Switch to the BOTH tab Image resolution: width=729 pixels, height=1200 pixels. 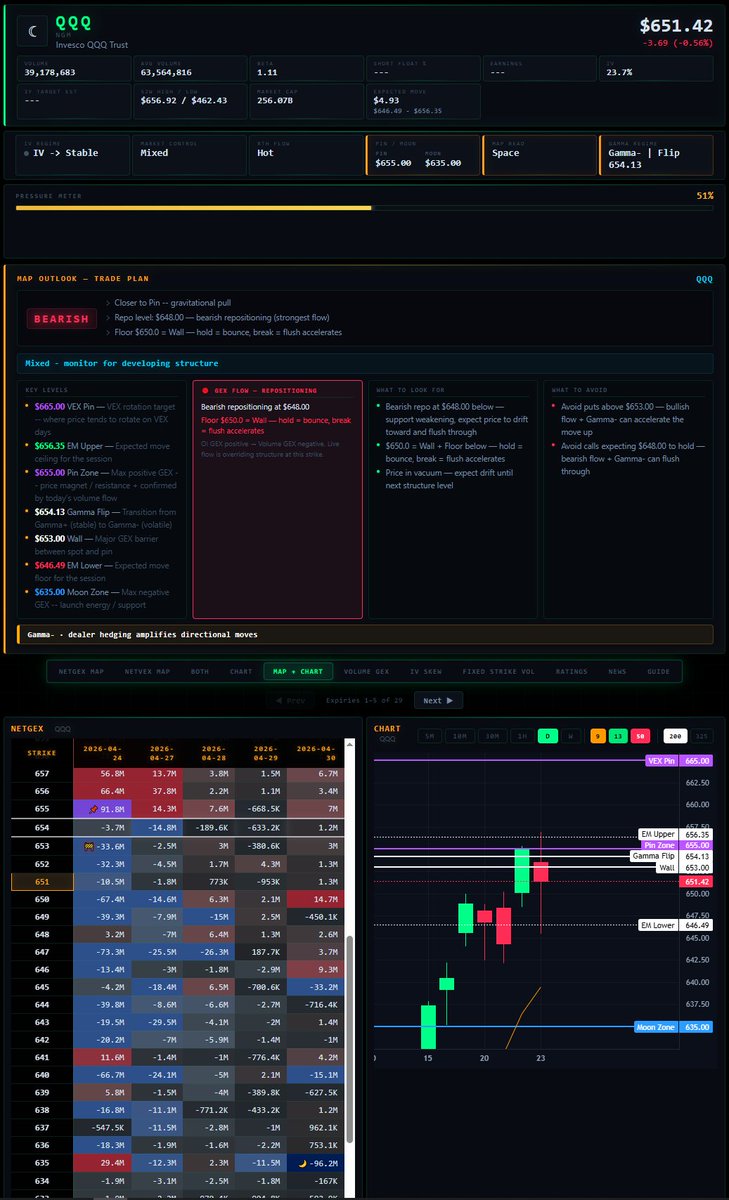[199, 671]
